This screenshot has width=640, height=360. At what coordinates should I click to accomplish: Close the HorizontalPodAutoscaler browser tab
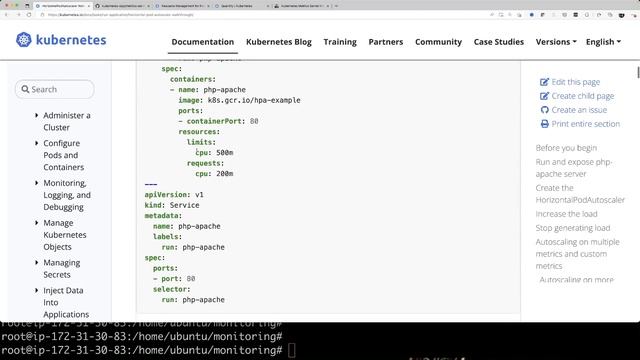click(89, 6)
